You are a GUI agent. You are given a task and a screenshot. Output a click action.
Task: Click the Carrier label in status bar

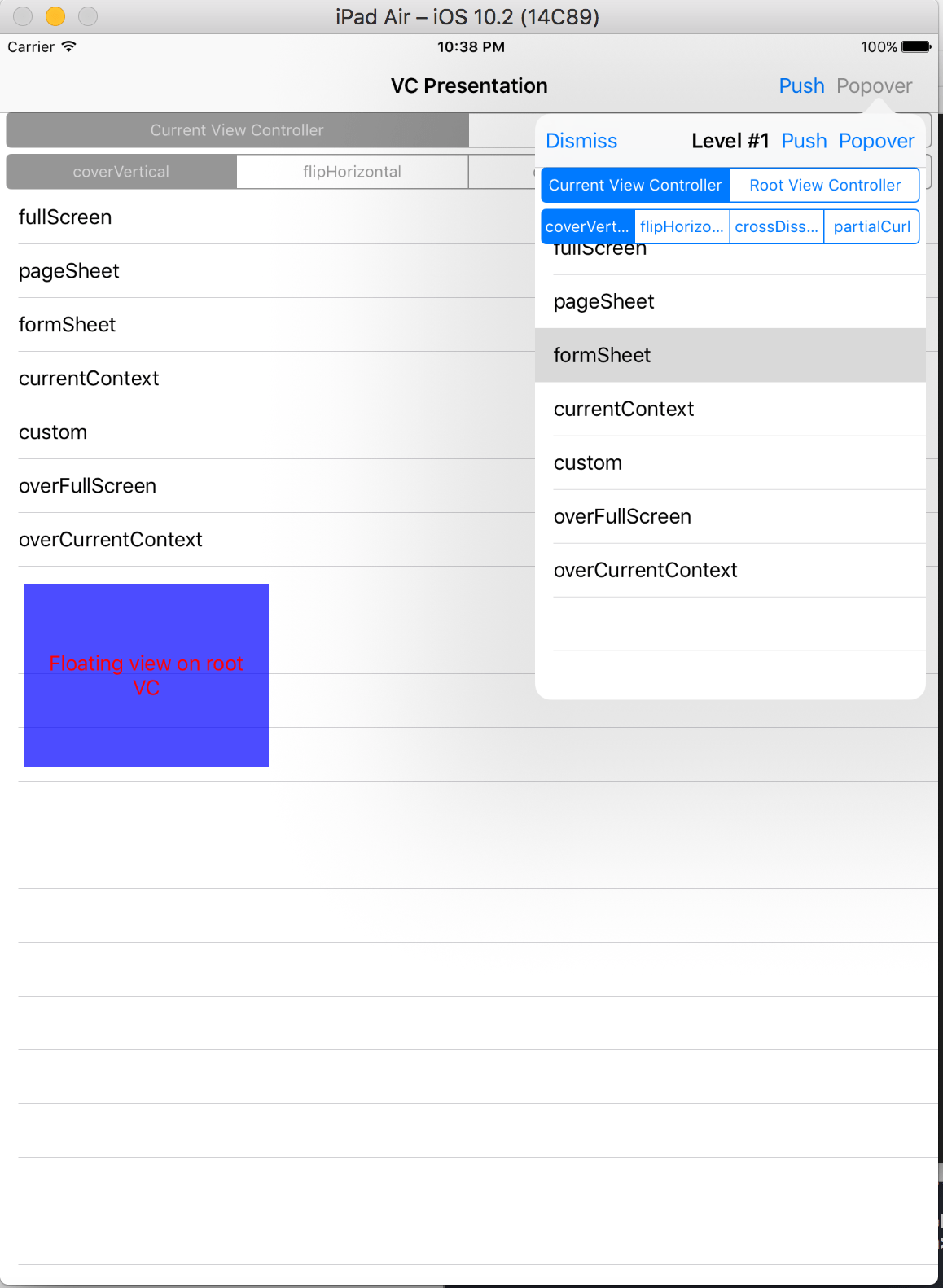pyautogui.click(x=31, y=47)
